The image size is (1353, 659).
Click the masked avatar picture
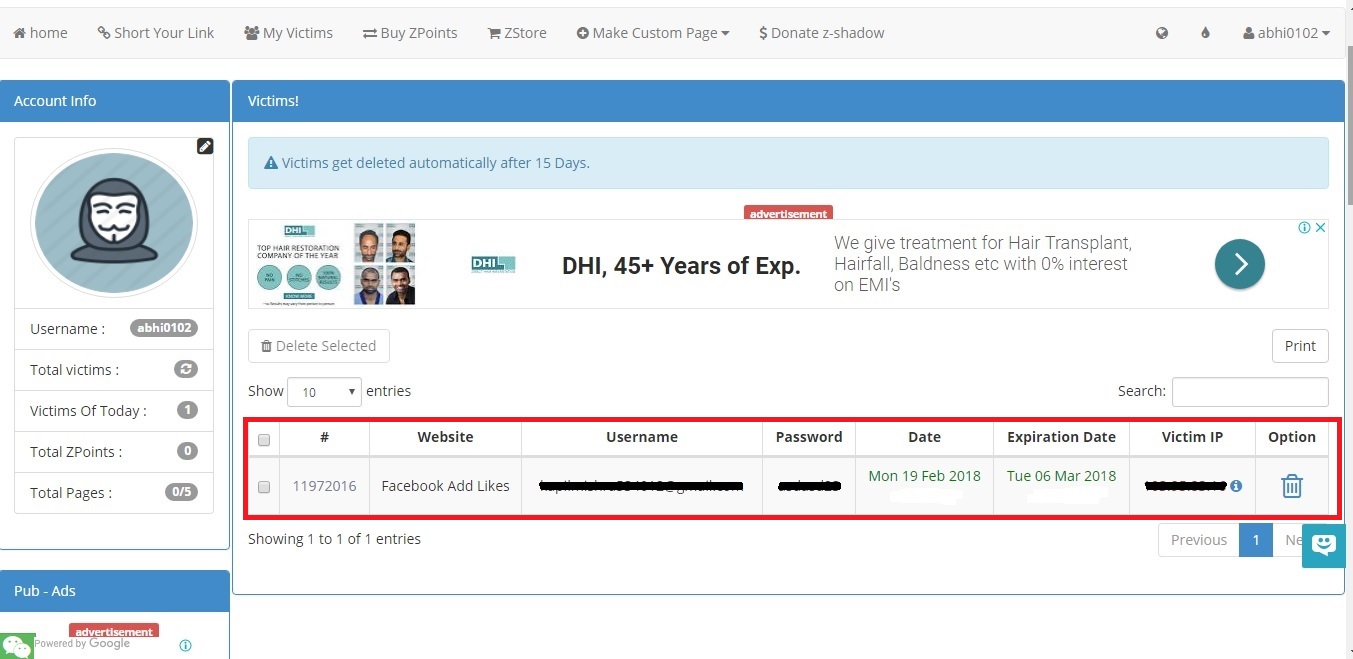click(114, 223)
